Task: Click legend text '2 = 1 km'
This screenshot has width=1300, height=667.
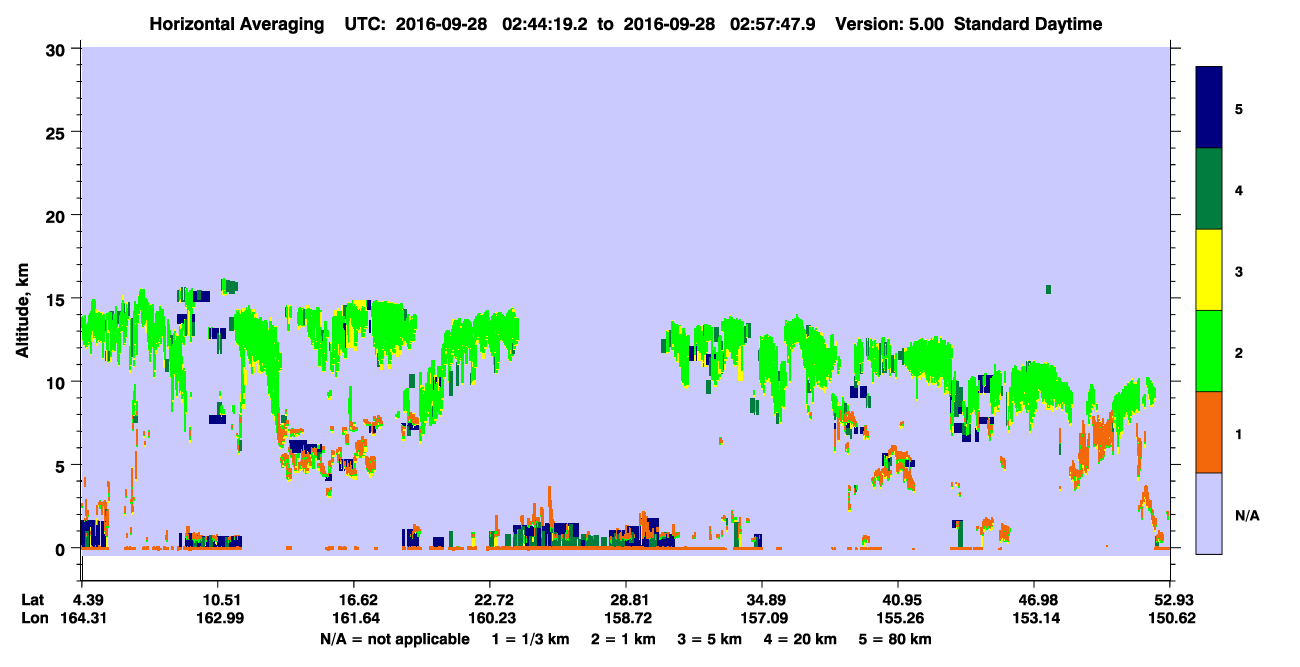Action: pyautogui.click(x=623, y=639)
